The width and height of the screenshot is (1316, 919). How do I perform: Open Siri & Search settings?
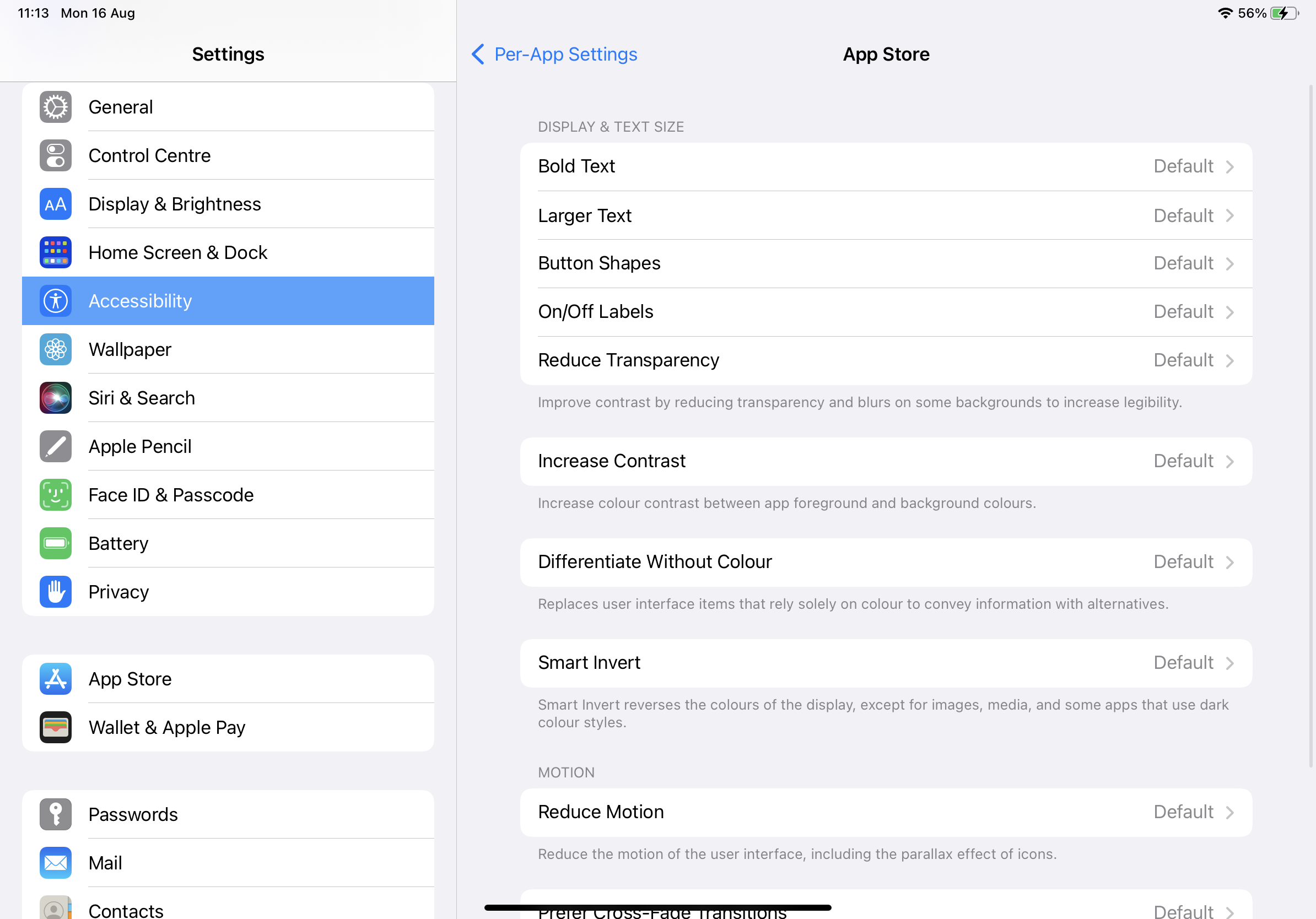[228, 398]
